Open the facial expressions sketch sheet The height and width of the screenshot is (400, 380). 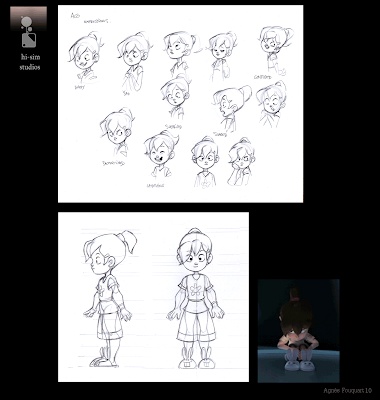click(x=180, y=104)
